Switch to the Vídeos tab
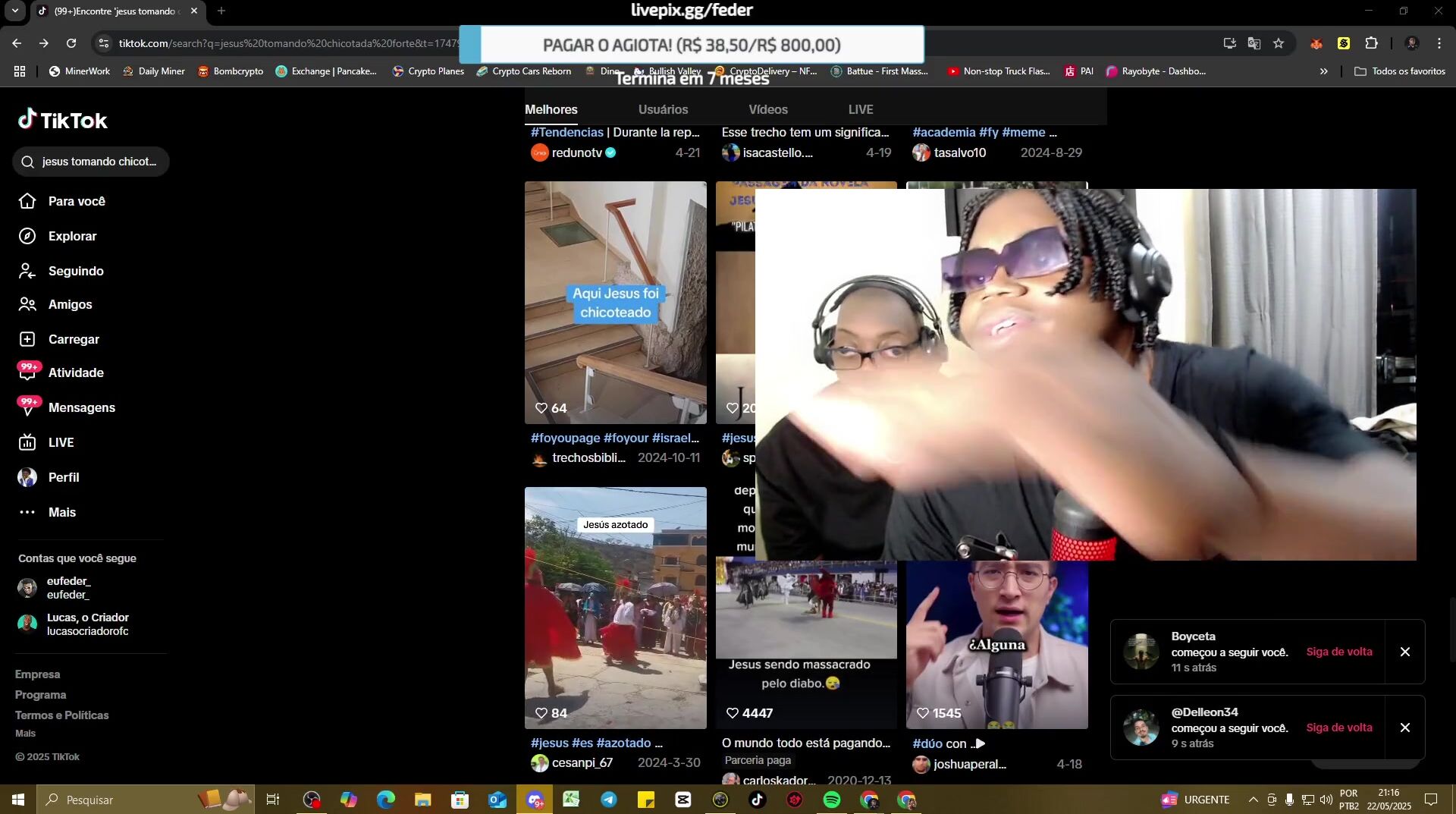The width and height of the screenshot is (1456, 814). point(768,109)
